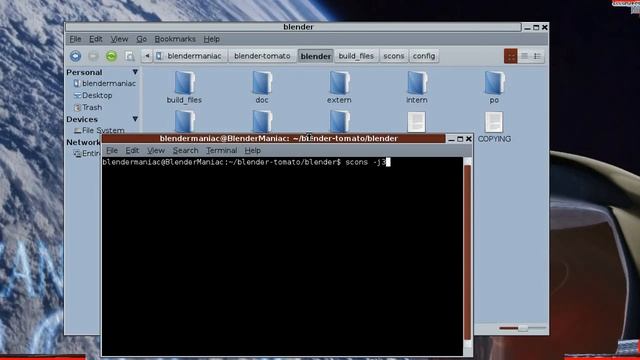
Task: Go back in file manager
Action: click(x=76, y=56)
